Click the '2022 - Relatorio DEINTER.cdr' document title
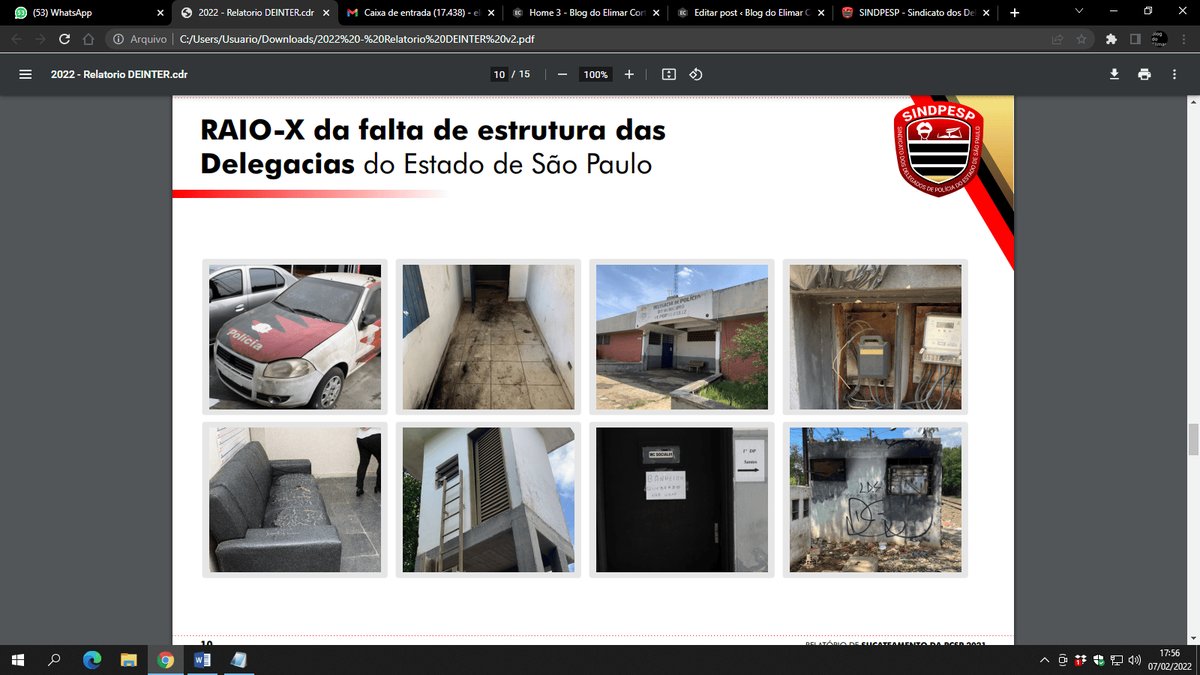This screenshot has height=675, width=1200. pyautogui.click(x=119, y=75)
